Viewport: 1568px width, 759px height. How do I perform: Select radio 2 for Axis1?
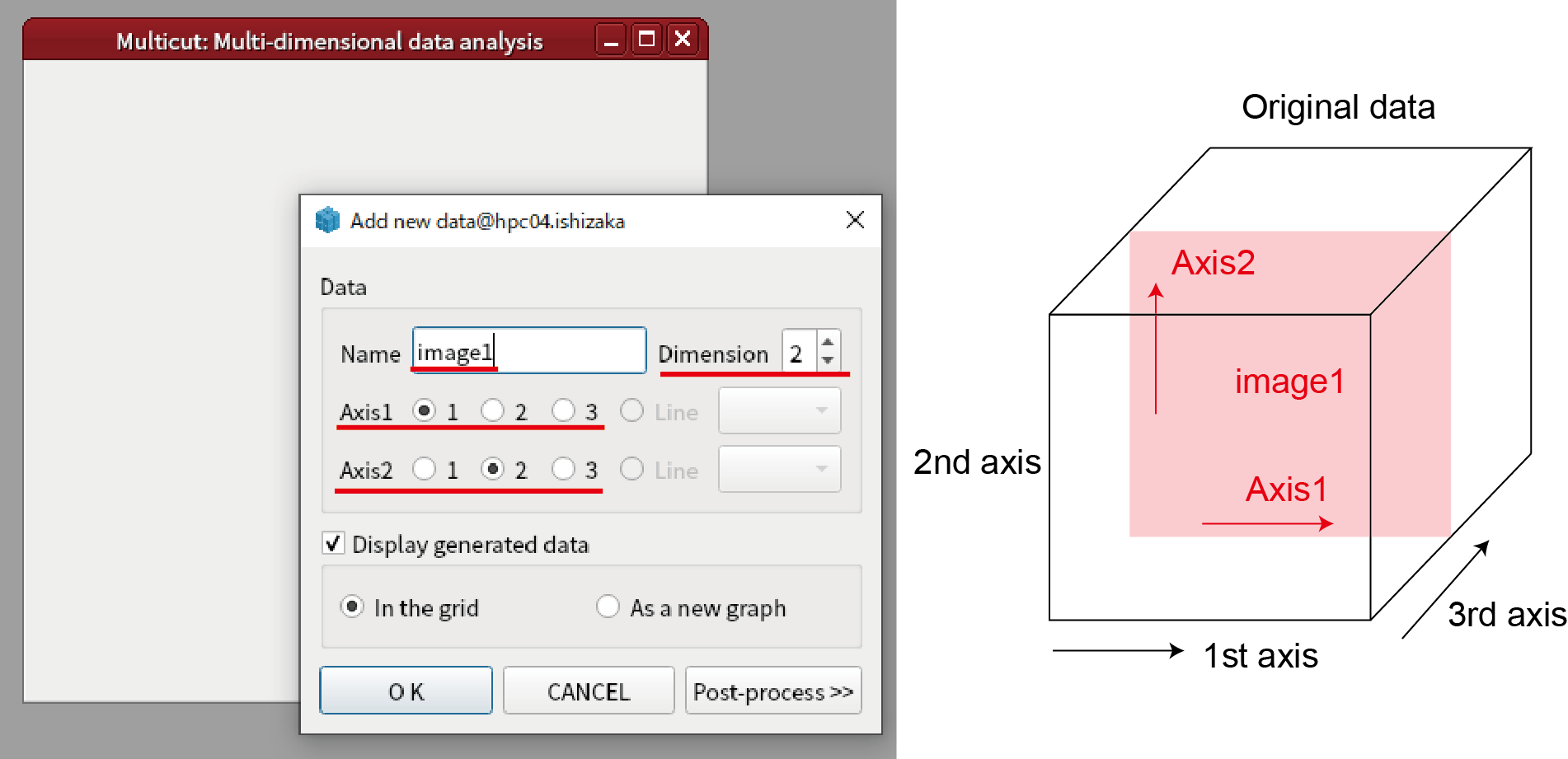tap(492, 410)
